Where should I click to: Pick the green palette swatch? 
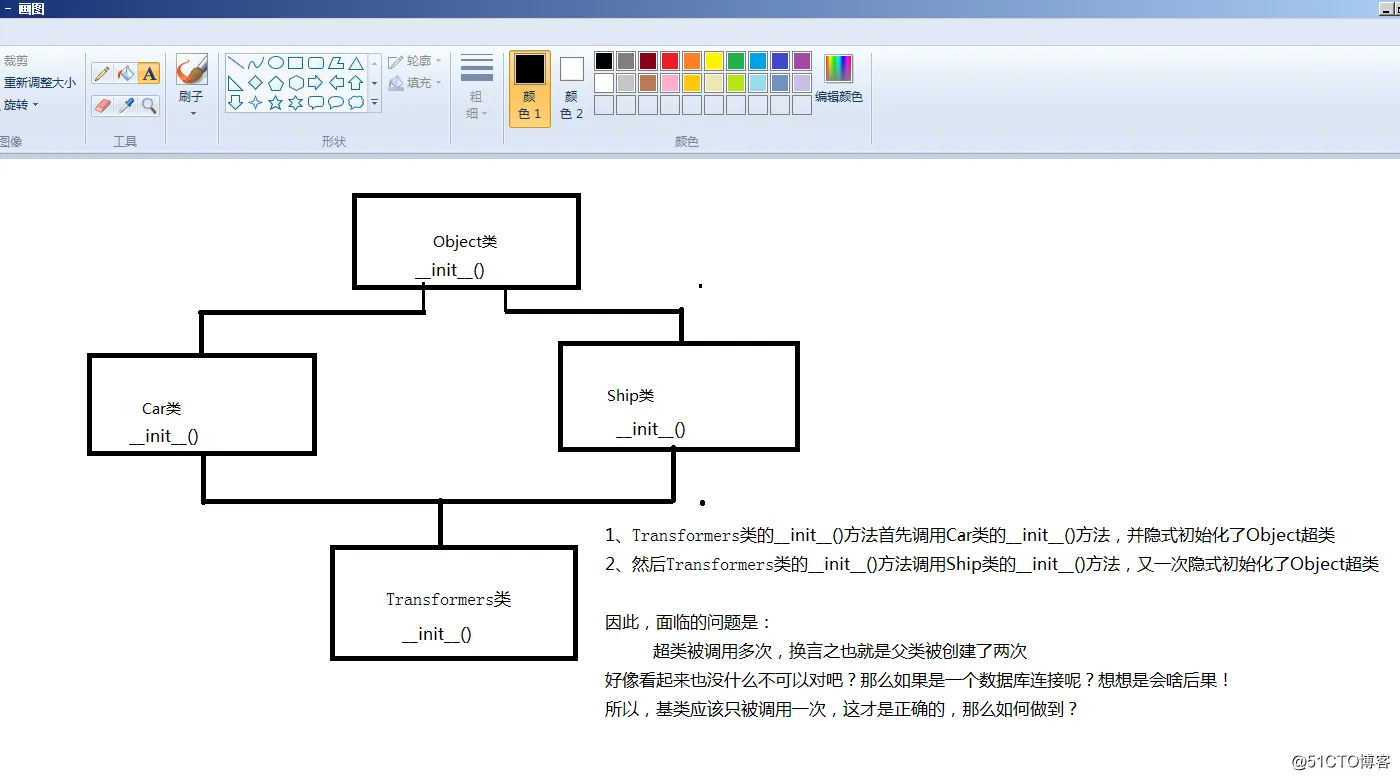[736, 61]
